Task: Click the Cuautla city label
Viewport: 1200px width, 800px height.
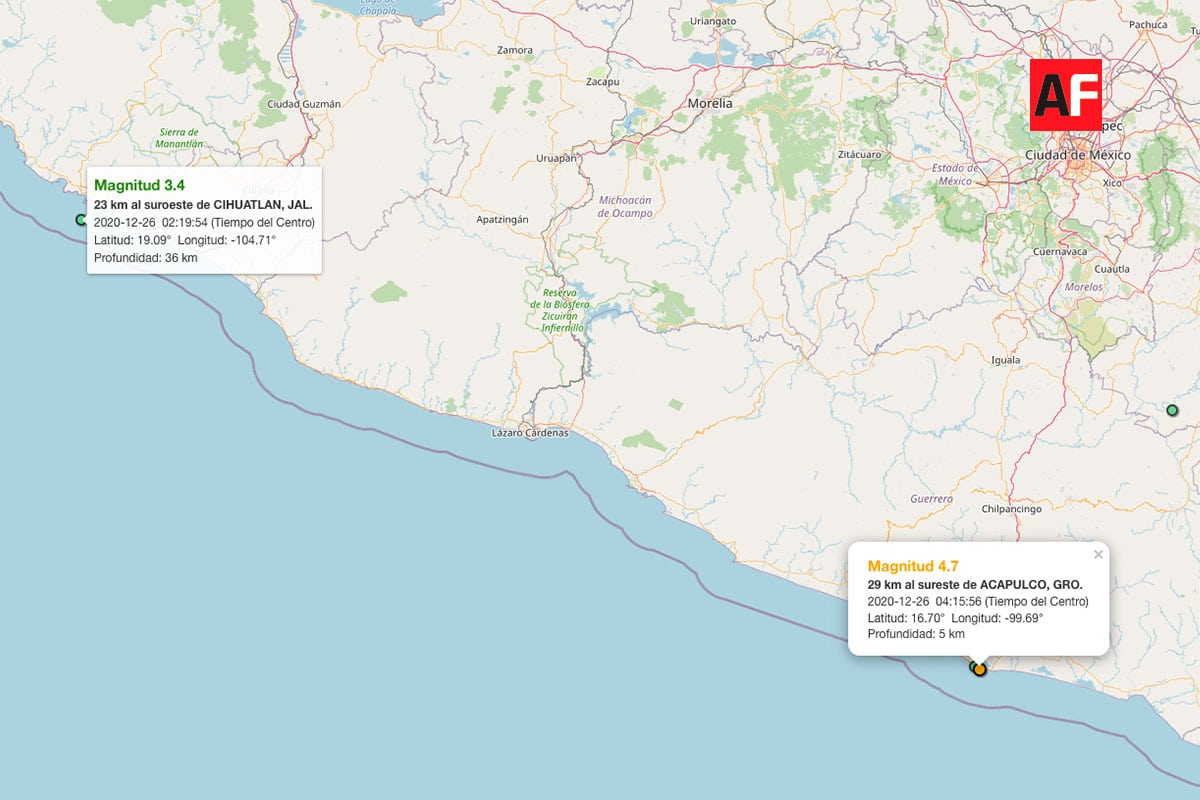Action: pyautogui.click(x=1113, y=269)
